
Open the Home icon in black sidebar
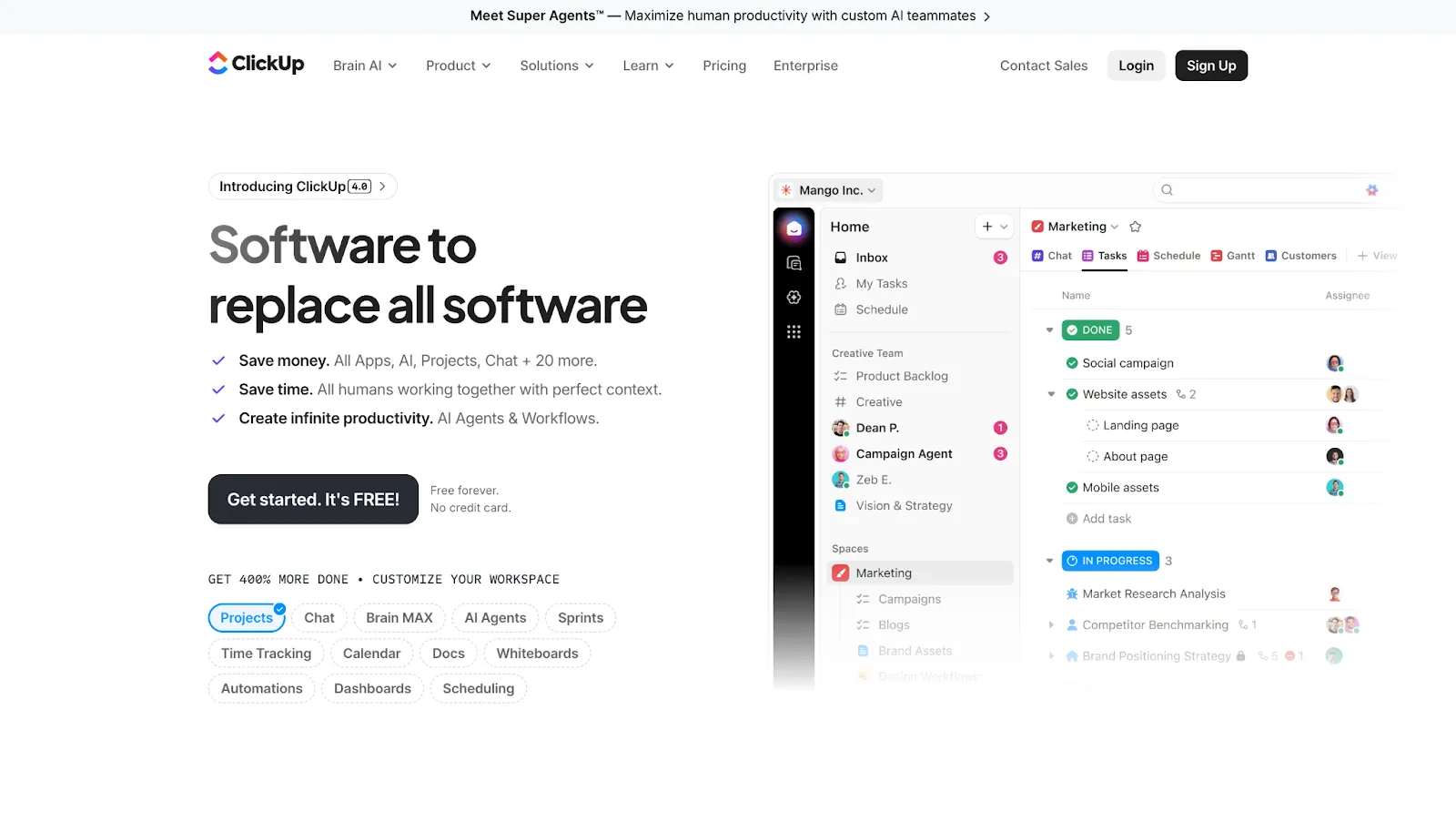click(x=794, y=228)
